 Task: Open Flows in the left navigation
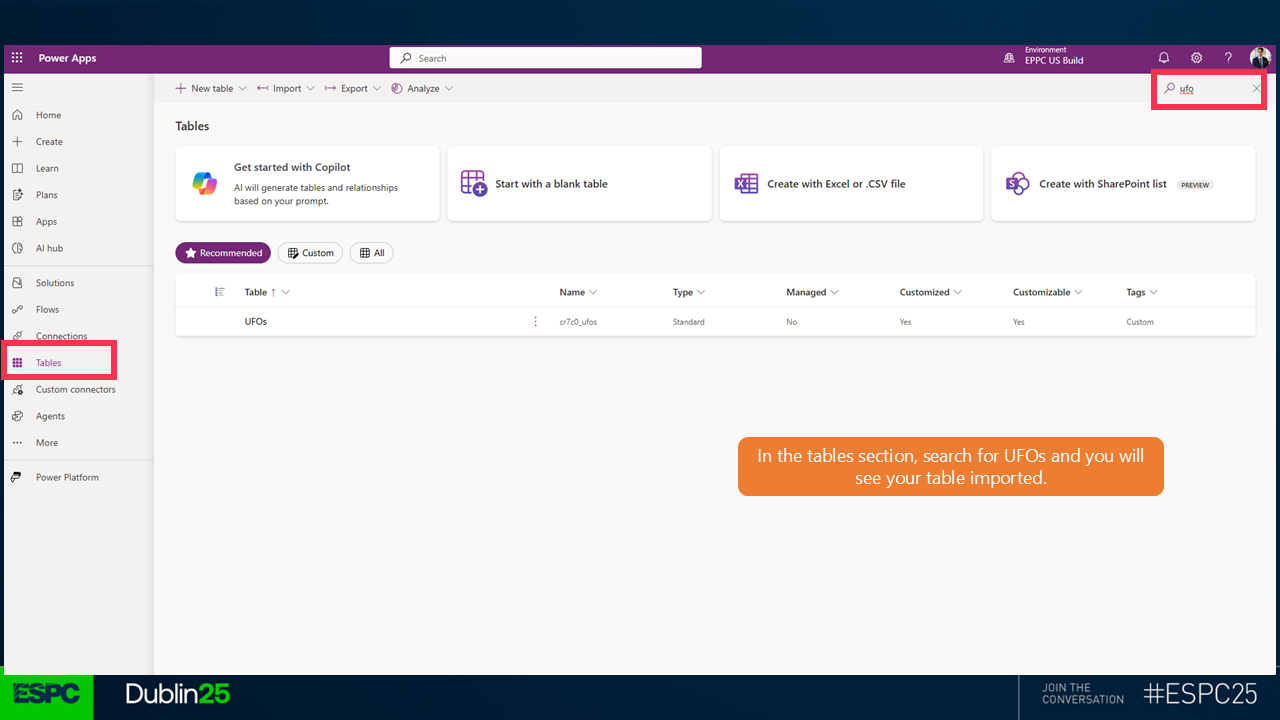pos(47,310)
